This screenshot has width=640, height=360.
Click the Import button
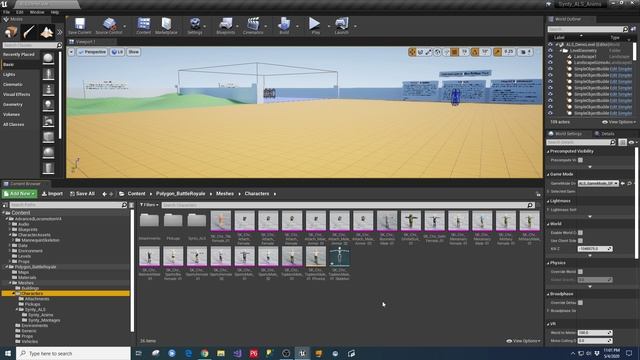point(52,194)
